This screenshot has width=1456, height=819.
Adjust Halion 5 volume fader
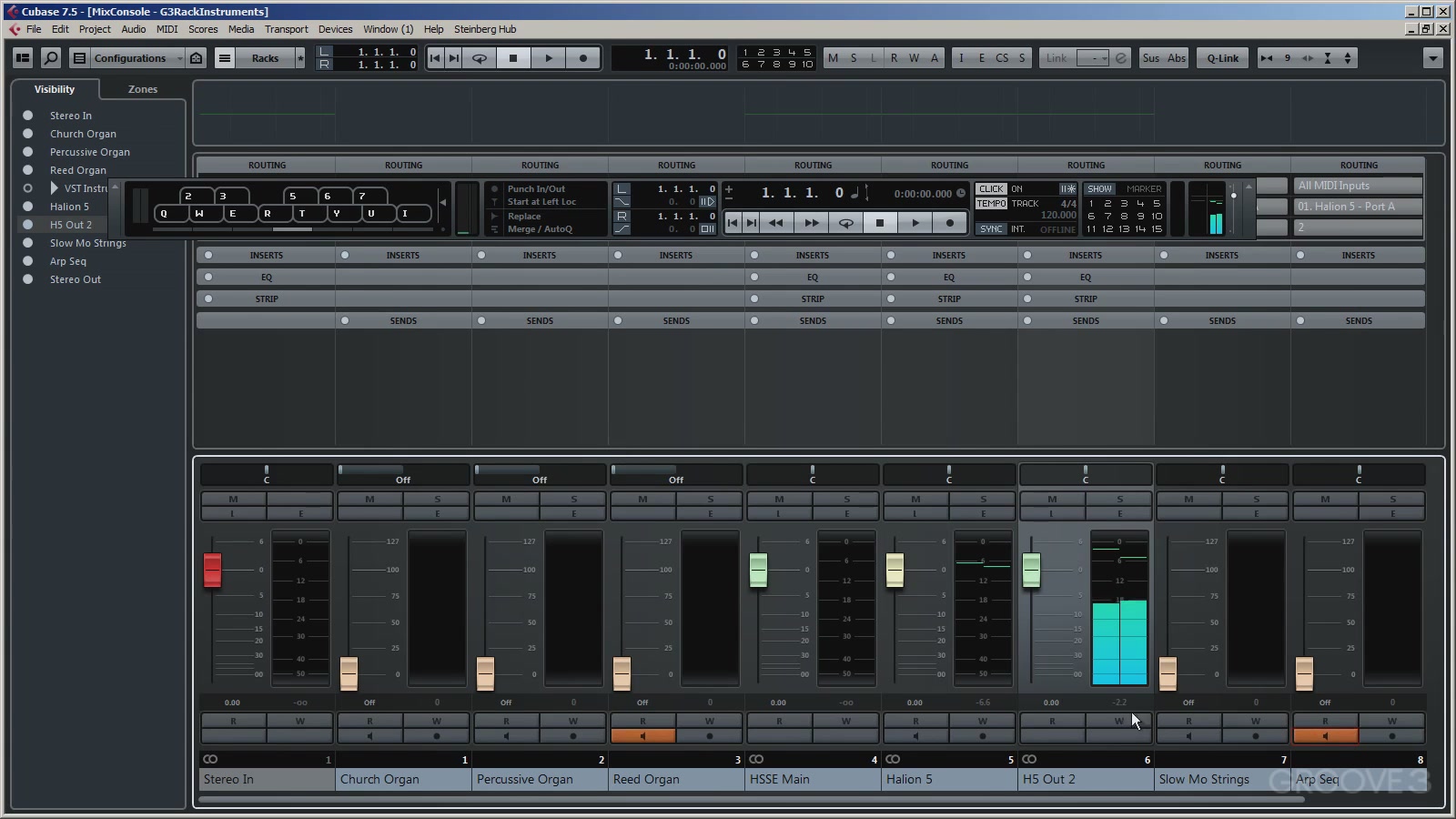(x=895, y=570)
